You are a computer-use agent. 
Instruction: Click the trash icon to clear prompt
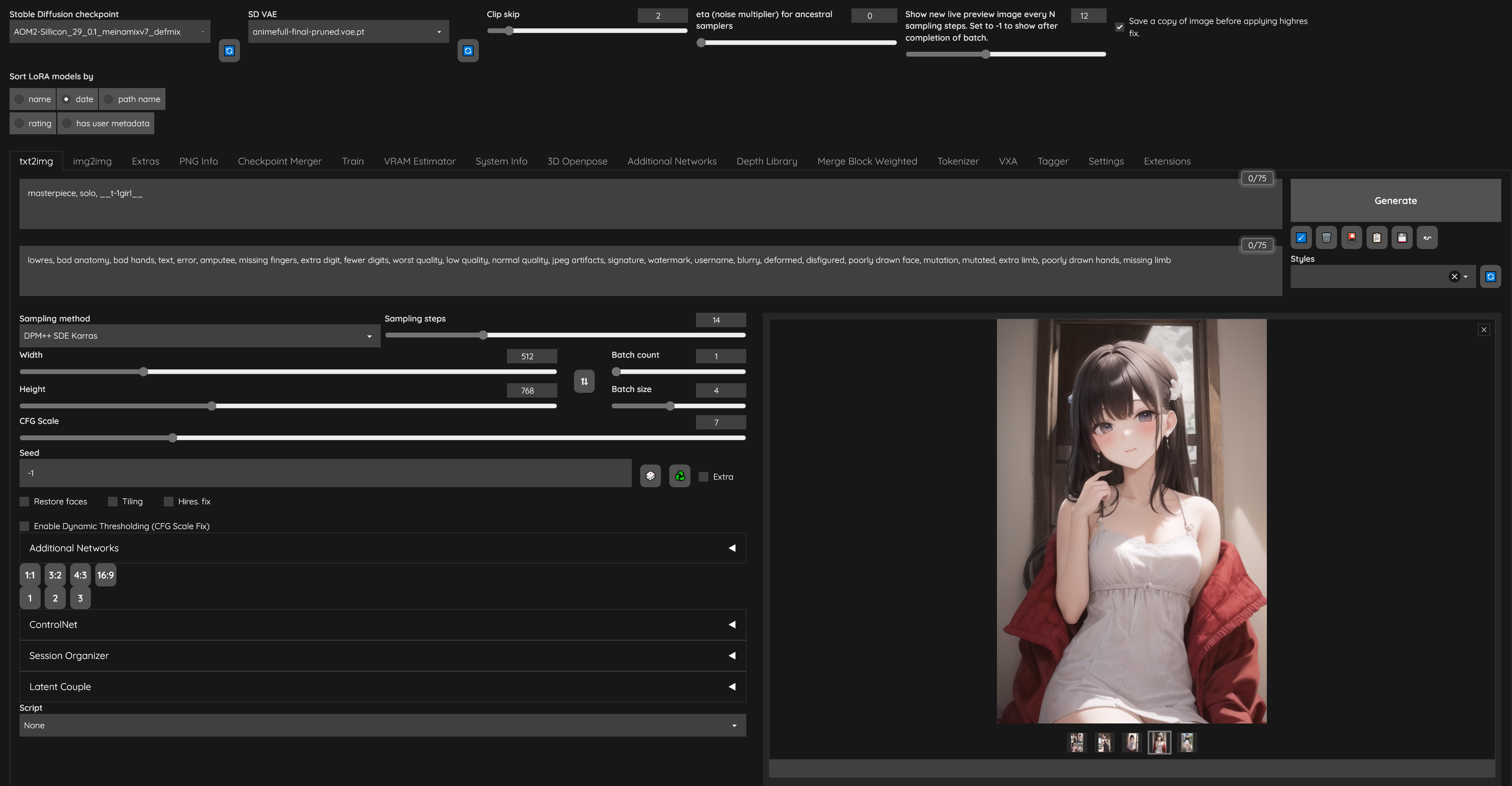pyautogui.click(x=1326, y=237)
